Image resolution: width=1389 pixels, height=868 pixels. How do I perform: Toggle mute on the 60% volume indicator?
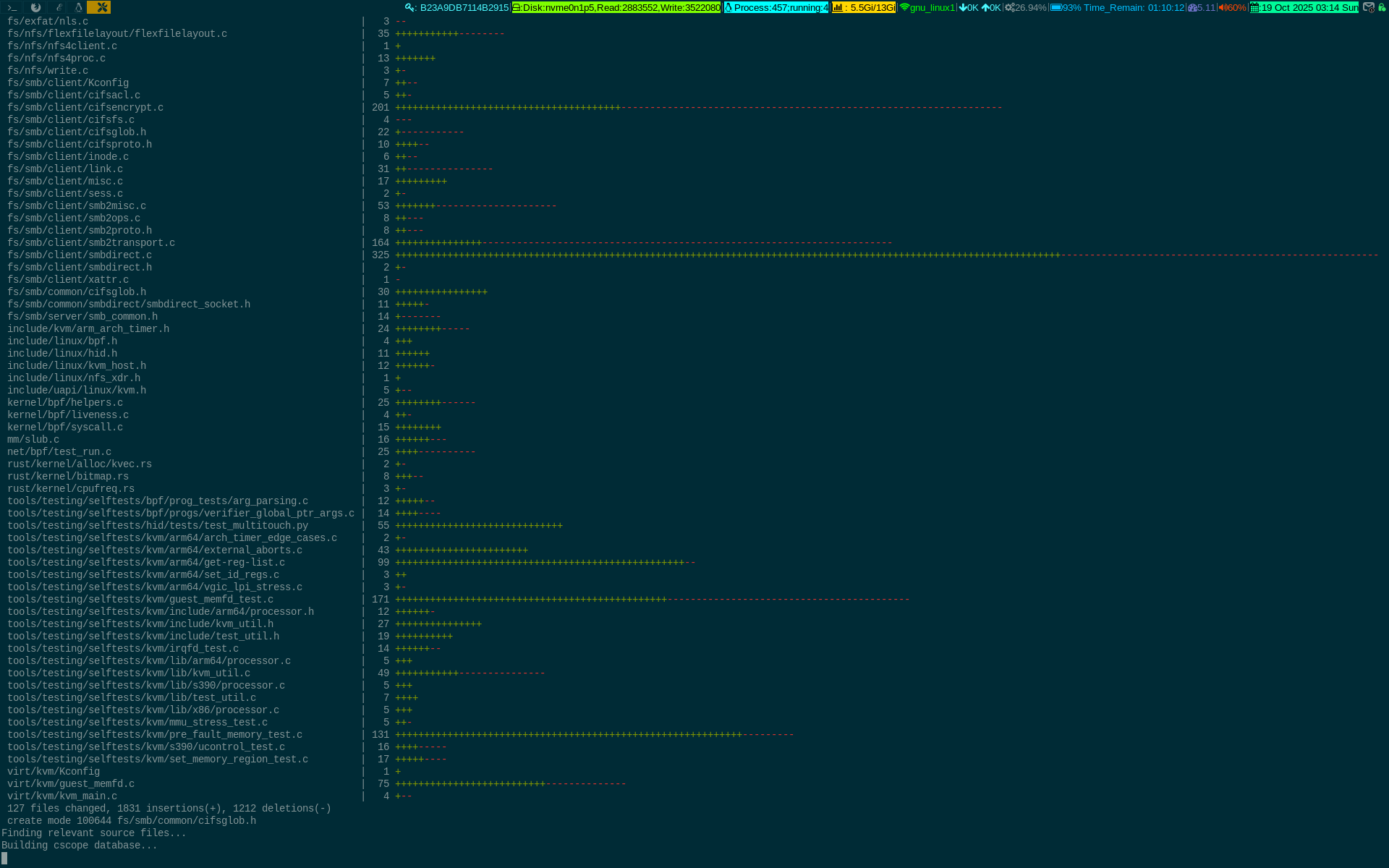[x=1232, y=7]
